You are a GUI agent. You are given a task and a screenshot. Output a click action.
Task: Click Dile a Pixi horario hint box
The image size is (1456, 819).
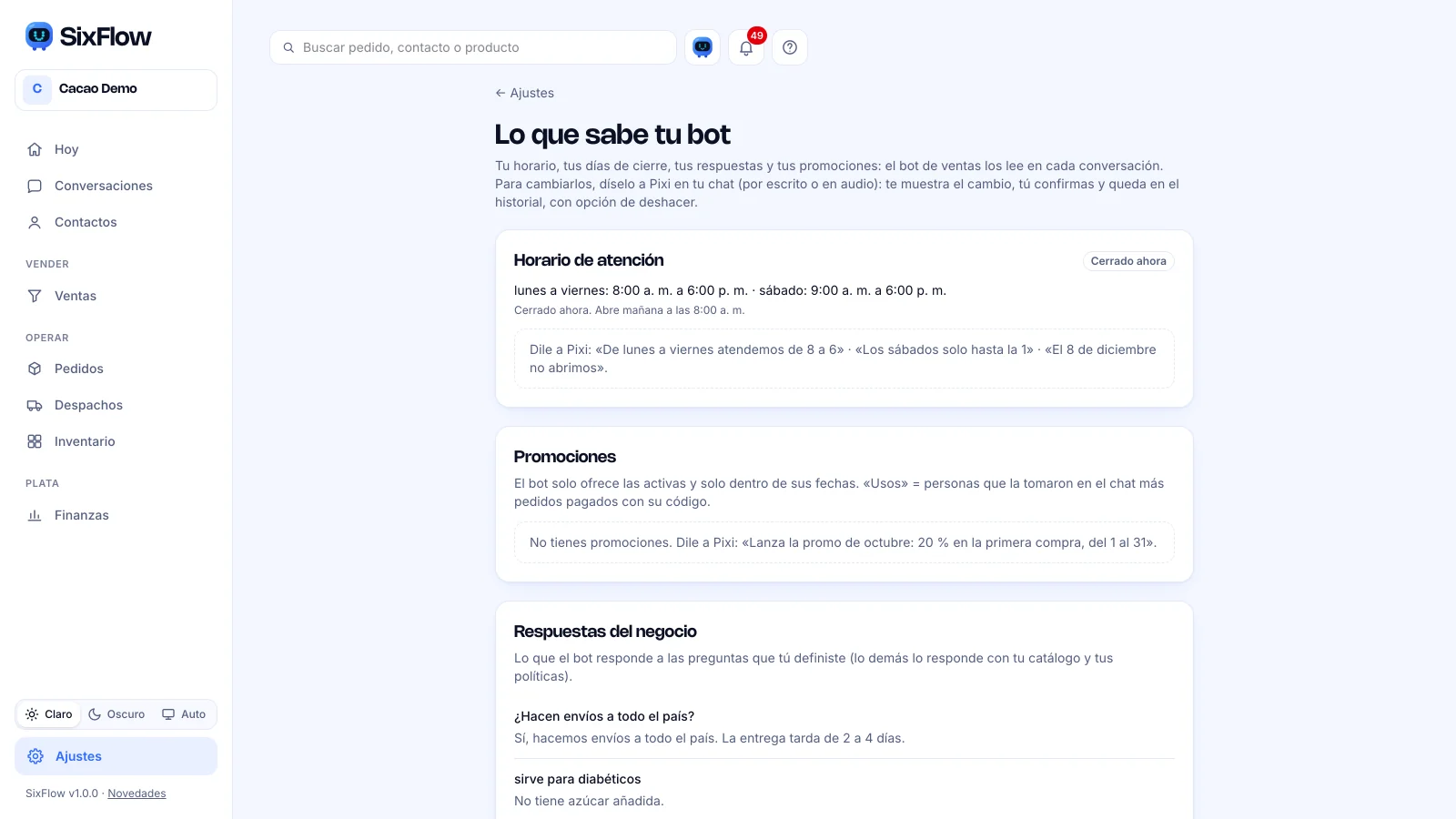844,359
